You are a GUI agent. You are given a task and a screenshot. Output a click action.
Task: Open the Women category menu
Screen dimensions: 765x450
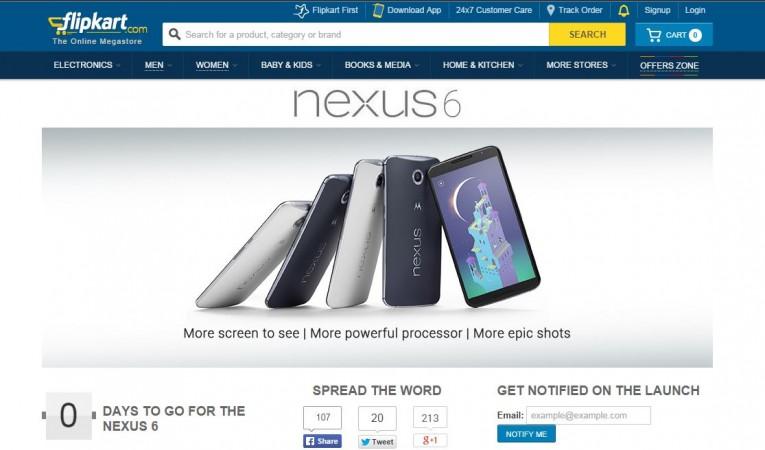point(216,65)
